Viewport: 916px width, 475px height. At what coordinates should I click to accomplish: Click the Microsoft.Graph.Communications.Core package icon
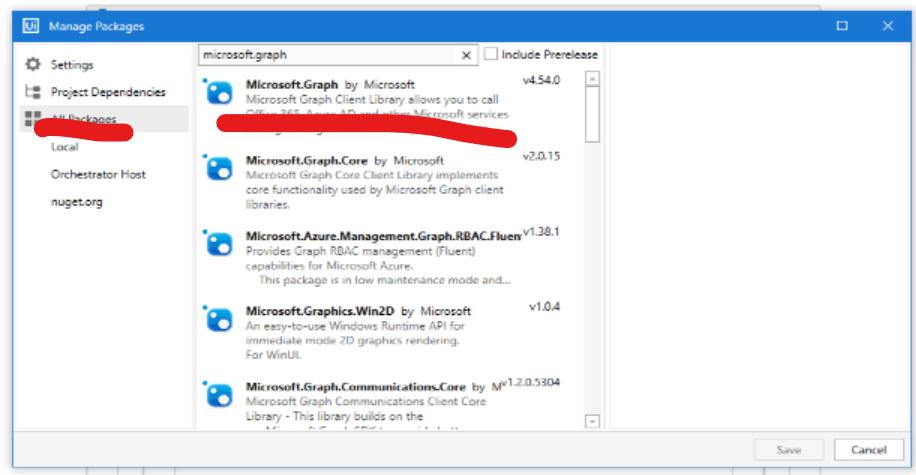(219, 395)
